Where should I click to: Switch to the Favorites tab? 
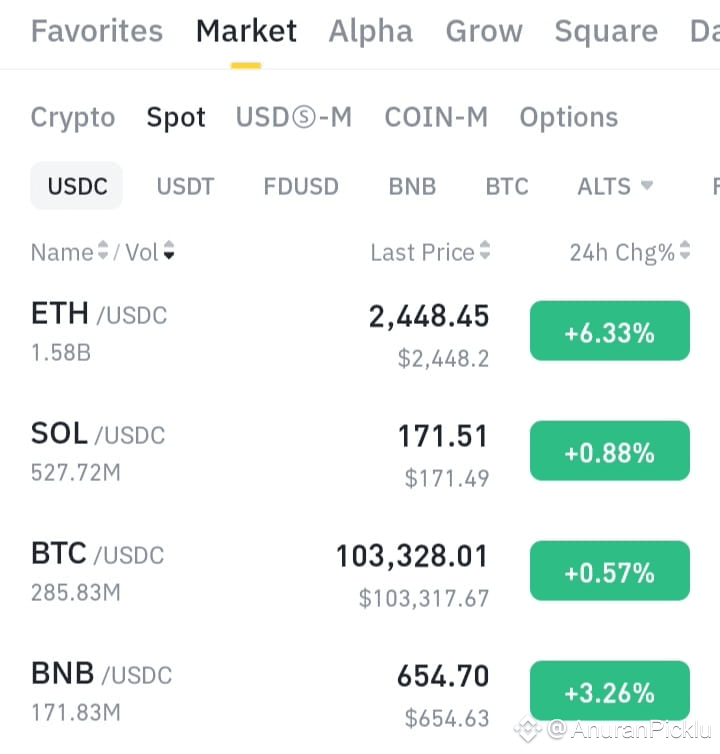[97, 31]
